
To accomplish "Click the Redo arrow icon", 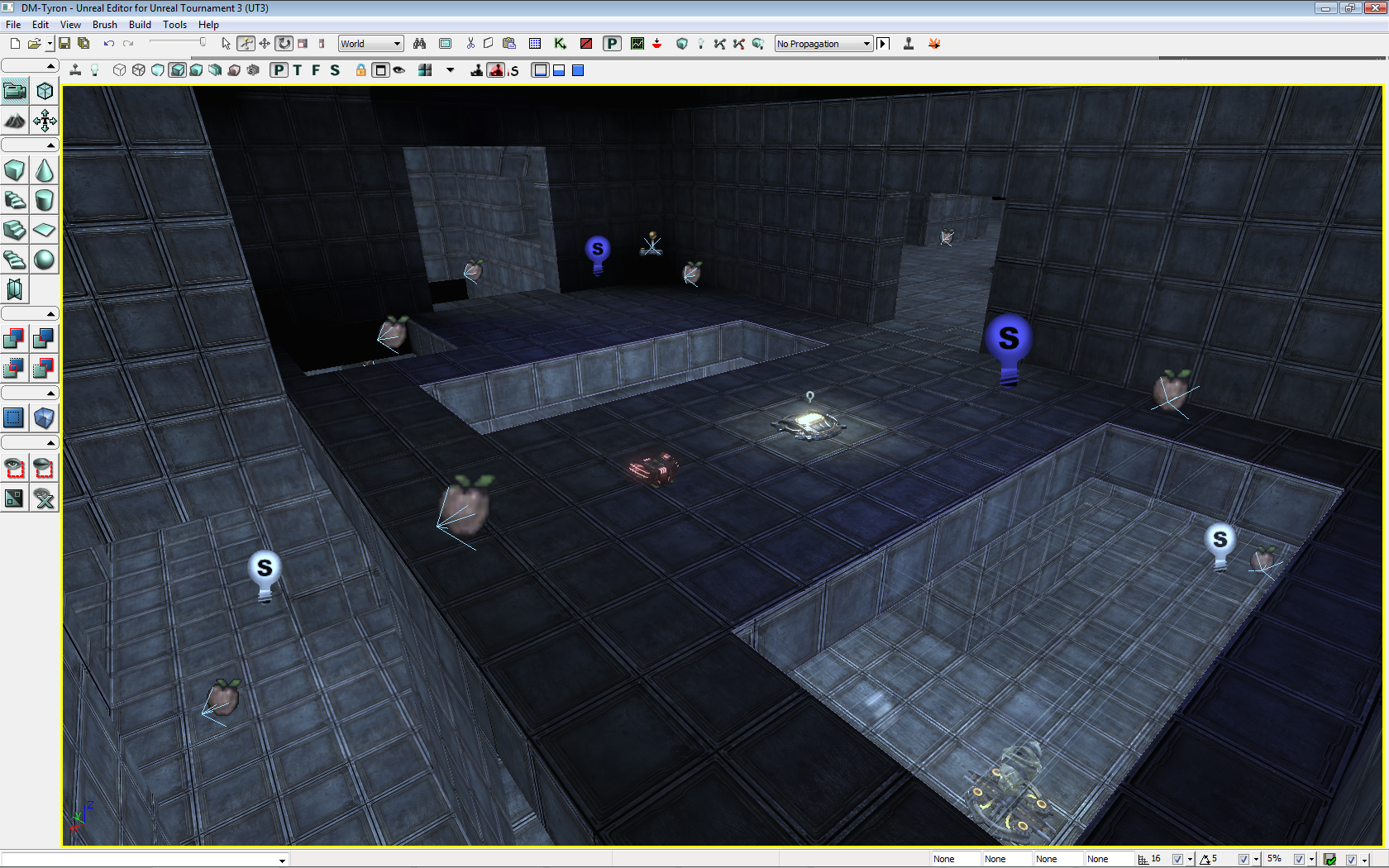I will tap(128, 44).
